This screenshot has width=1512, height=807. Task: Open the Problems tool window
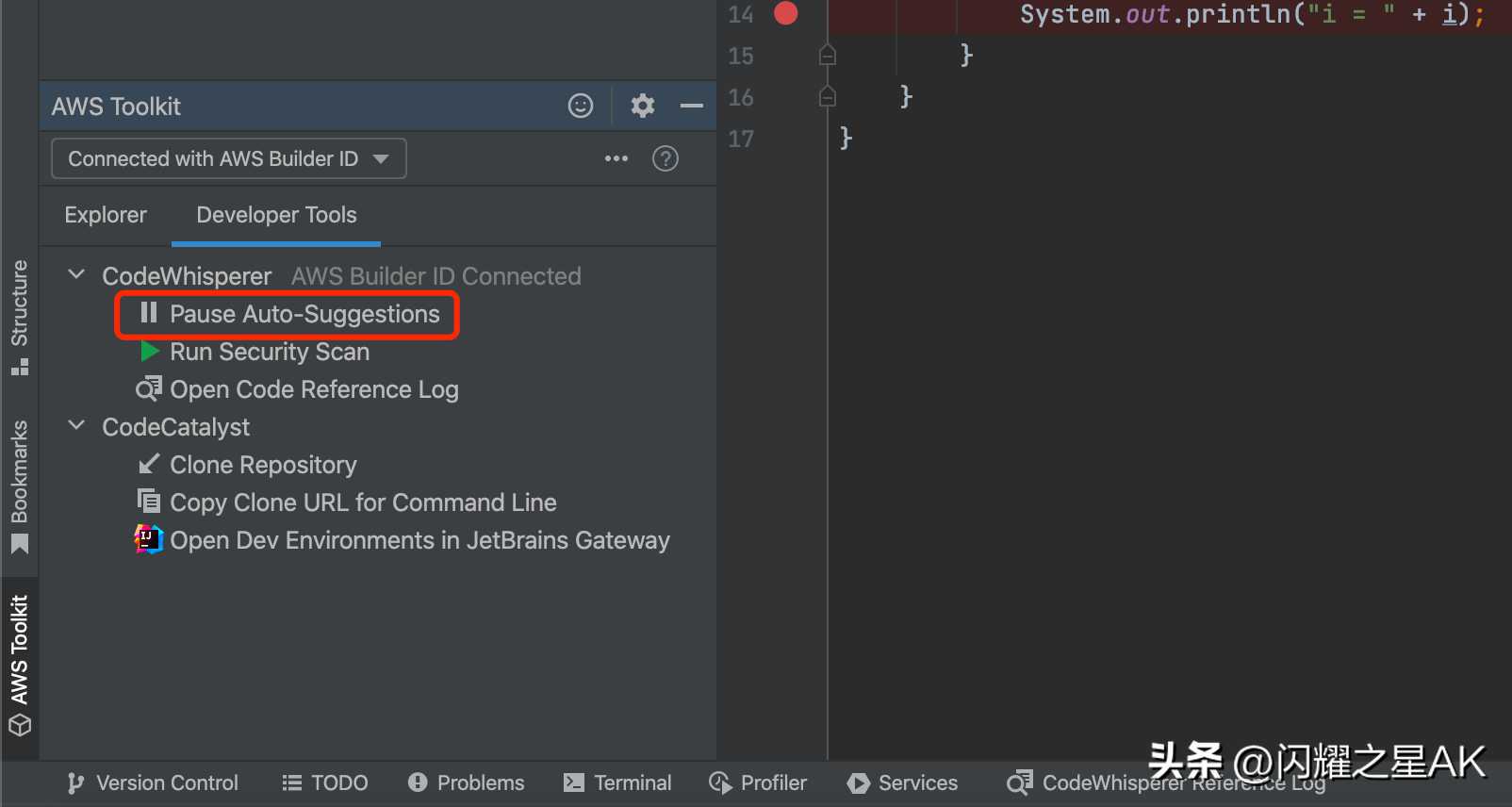(466, 783)
